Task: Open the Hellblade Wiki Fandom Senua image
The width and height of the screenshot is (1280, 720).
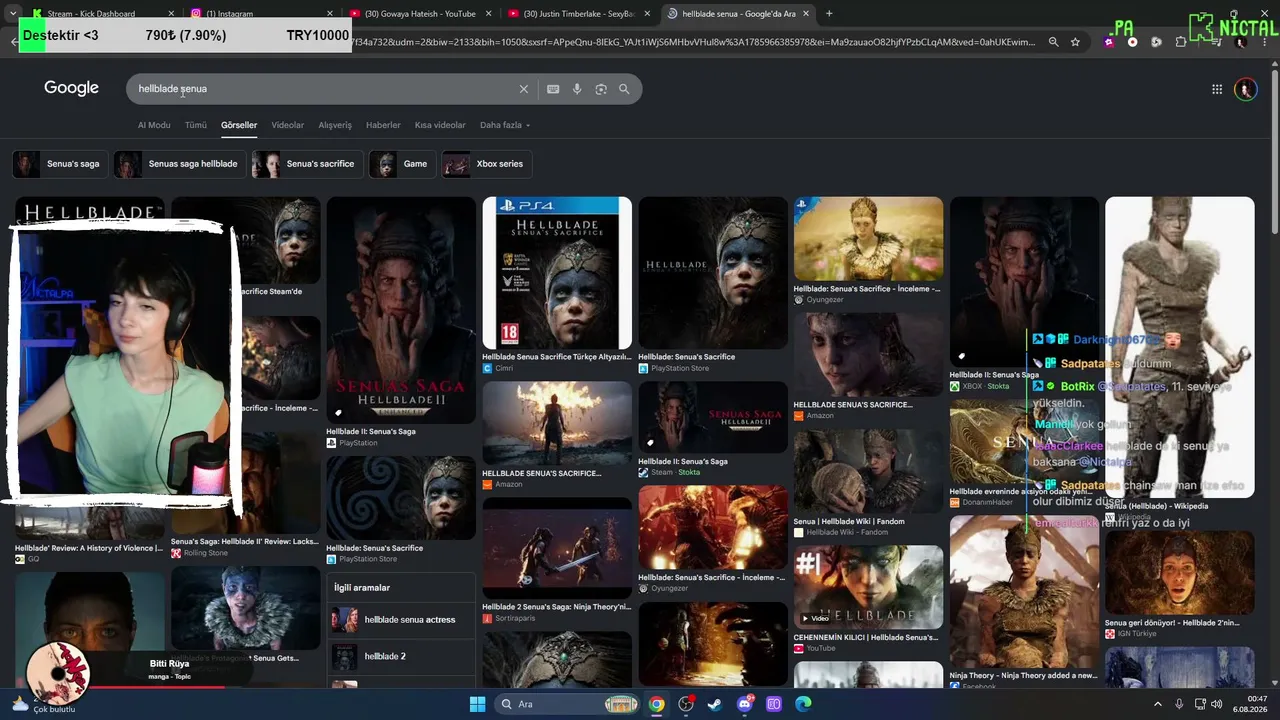Action: coord(868,472)
